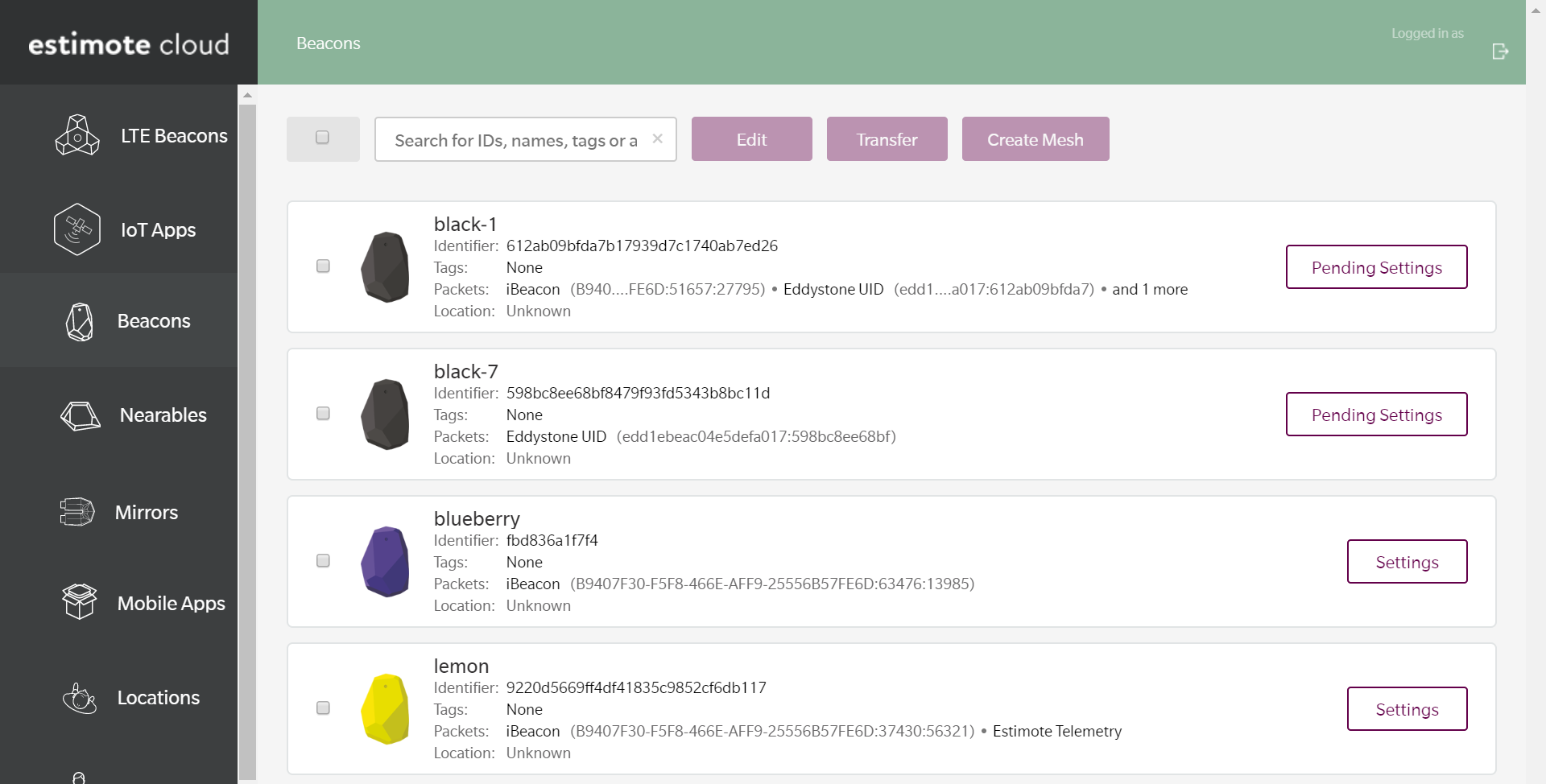Click the IoT Apps satellite icon
Screen dimensions: 1546x784
pyautogui.click(x=77, y=229)
